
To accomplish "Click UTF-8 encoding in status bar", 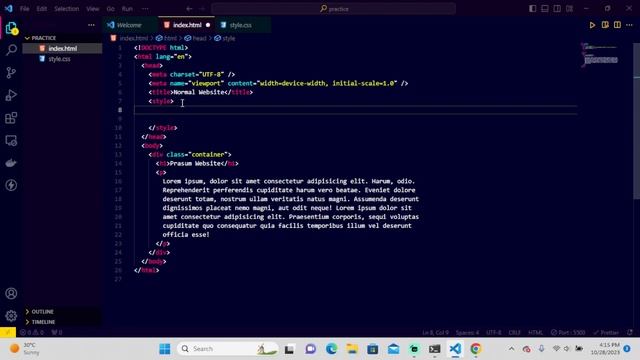I will pos(494,332).
